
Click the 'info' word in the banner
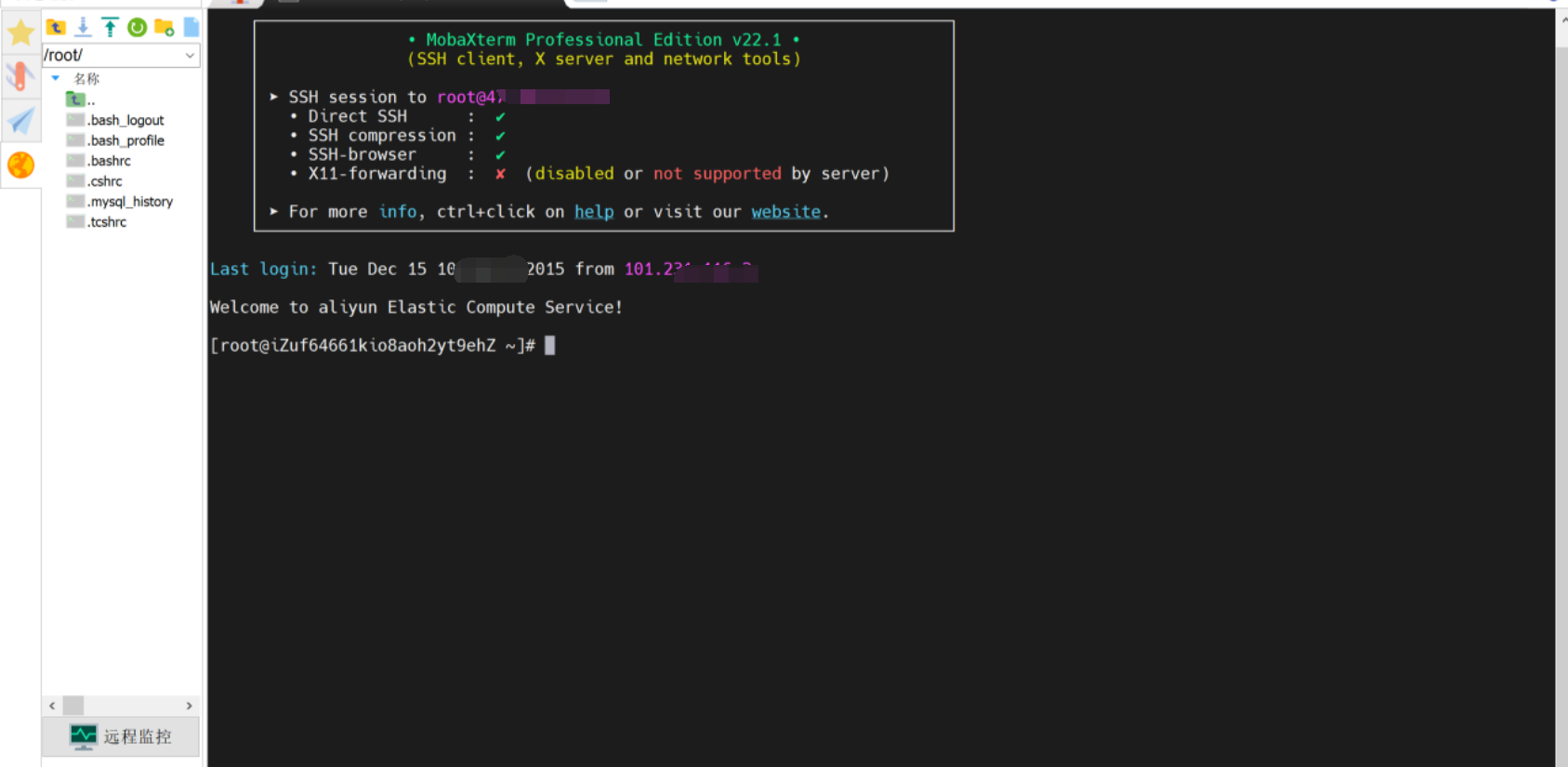click(x=398, y=212)
